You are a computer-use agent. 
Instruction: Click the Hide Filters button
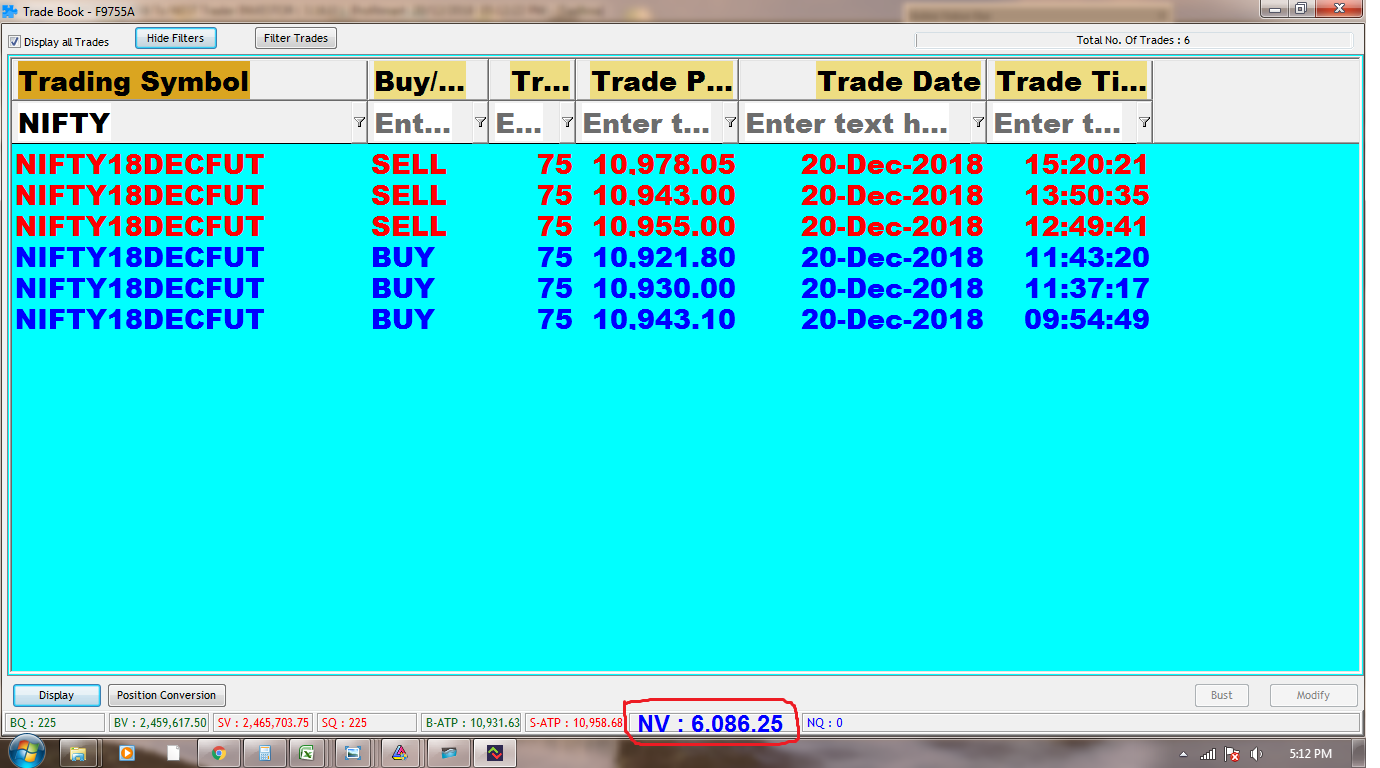click(x=175, y=38)
